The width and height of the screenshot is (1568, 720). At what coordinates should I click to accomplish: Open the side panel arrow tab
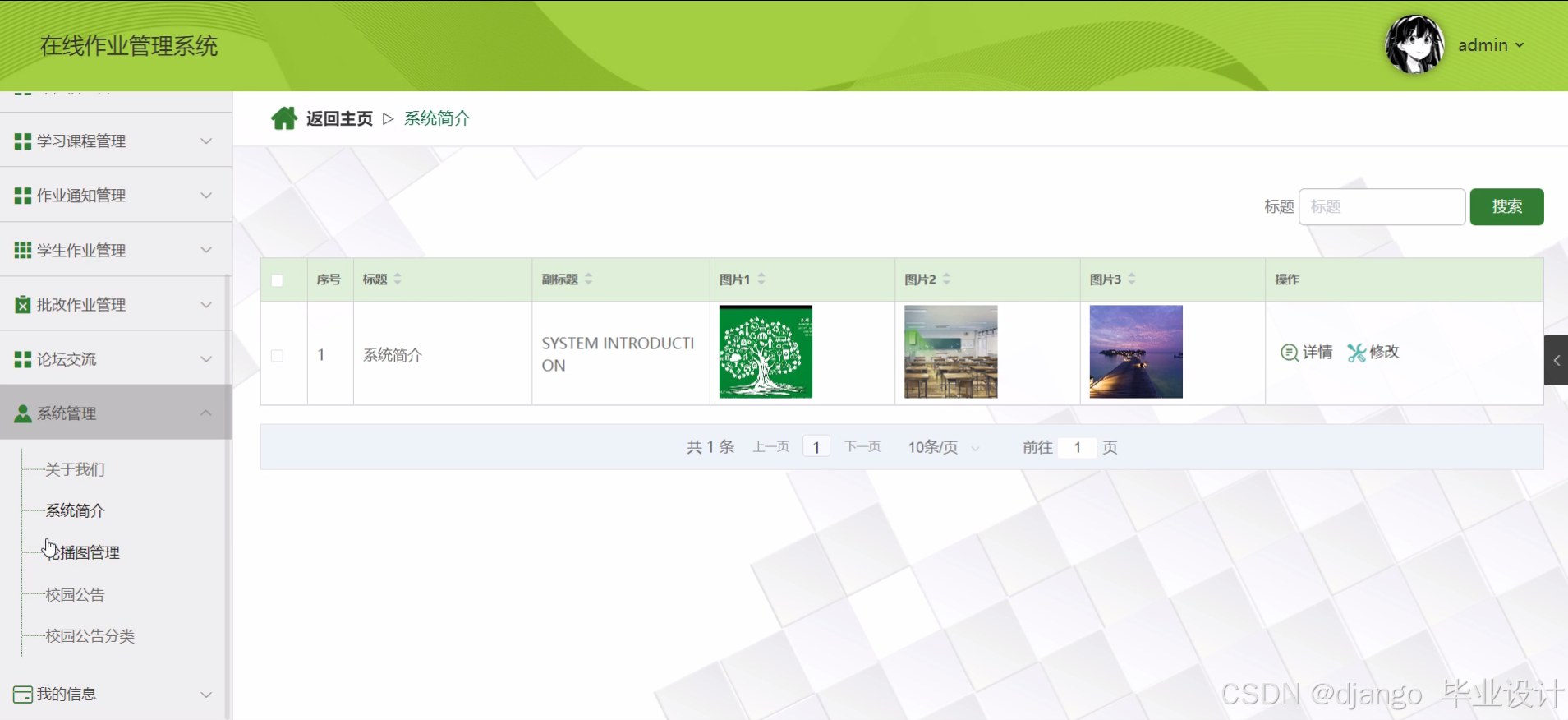pyautogui.click(x=1556, y=360)
